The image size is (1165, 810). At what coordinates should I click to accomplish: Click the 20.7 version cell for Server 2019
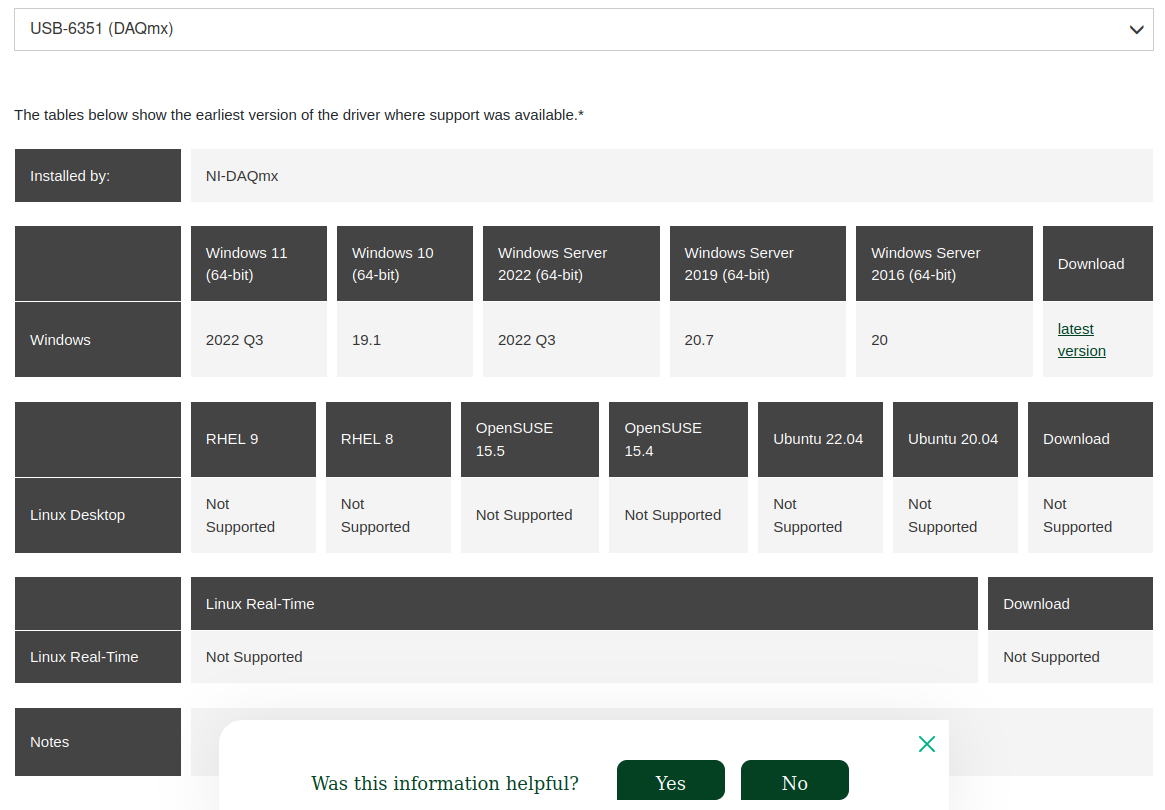click(x=757, y=340)
